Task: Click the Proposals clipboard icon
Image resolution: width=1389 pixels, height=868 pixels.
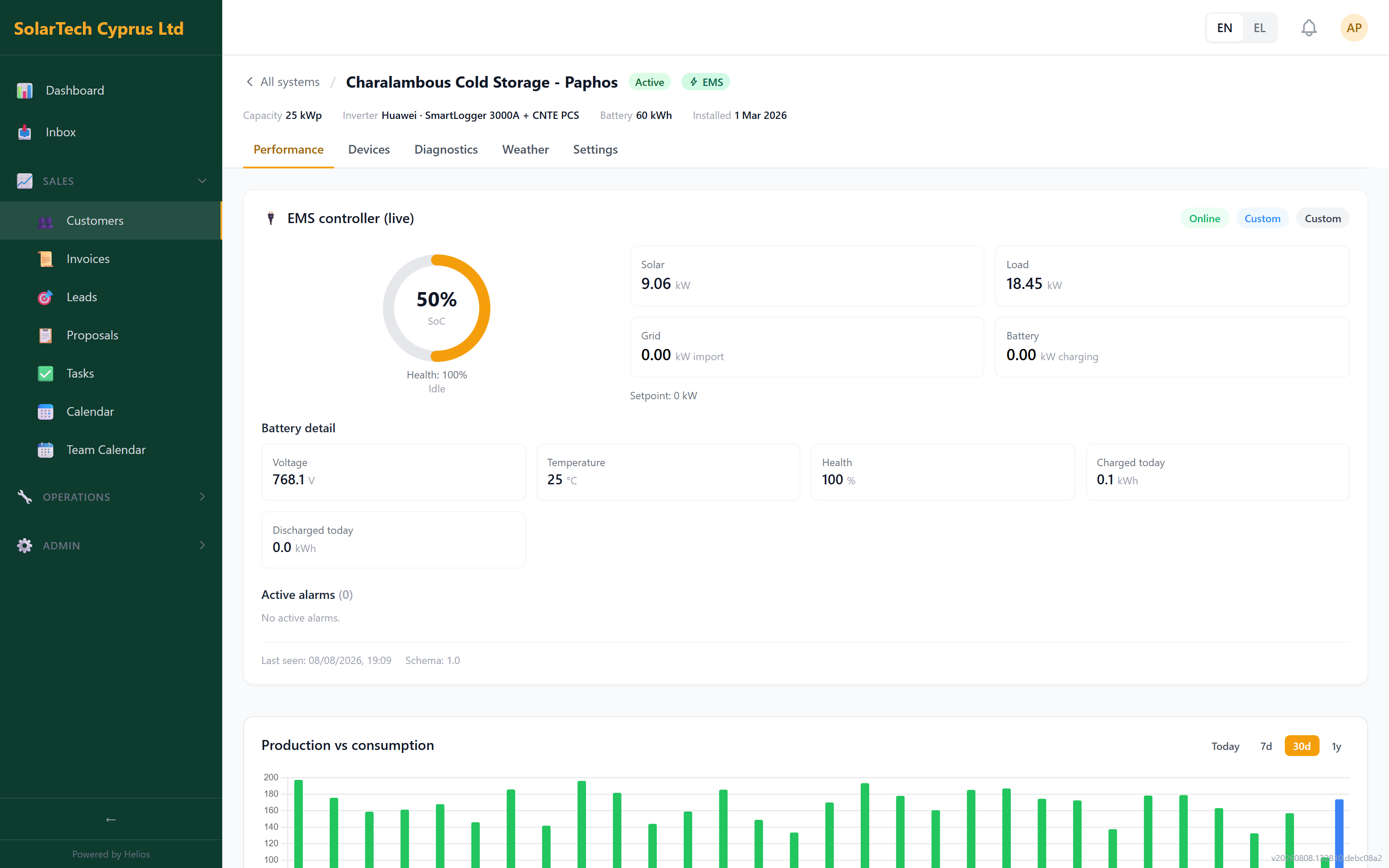Action: [x=45, y=335]
